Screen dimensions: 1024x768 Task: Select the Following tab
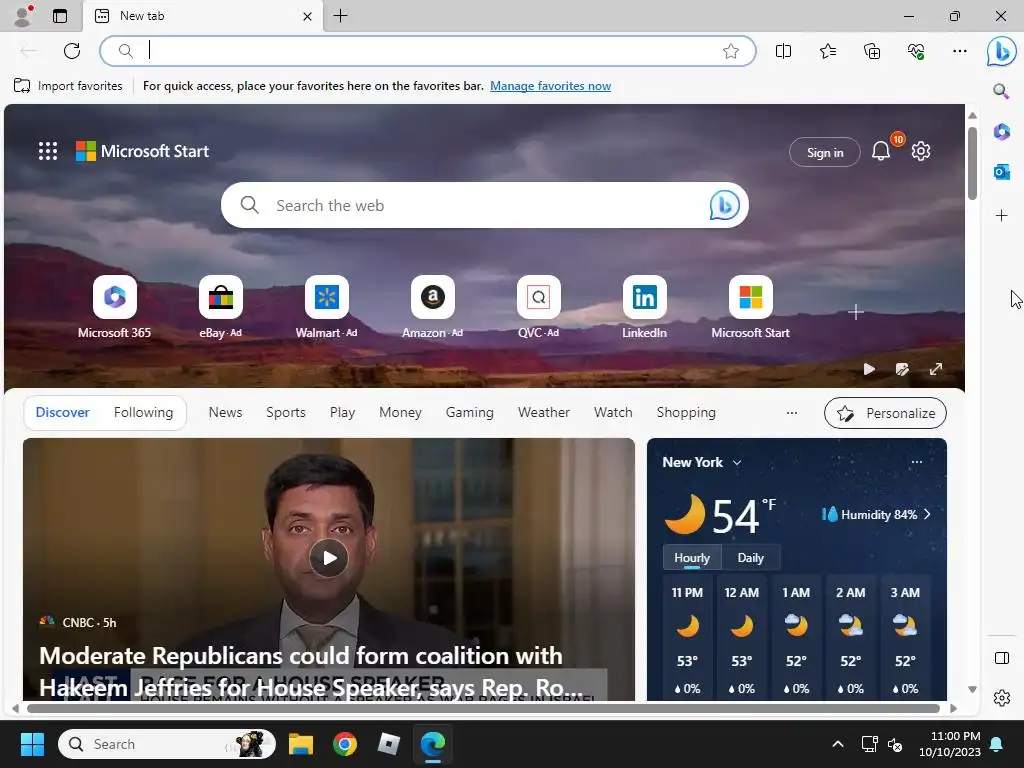(x=143, y=412)
